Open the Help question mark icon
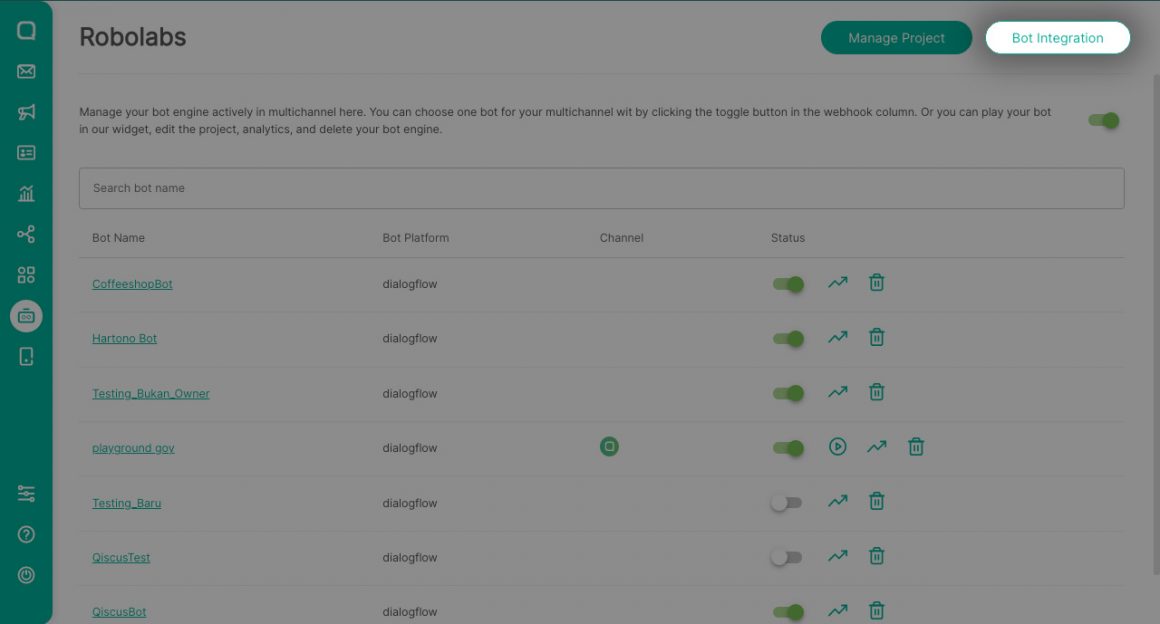 click(26, 534)
